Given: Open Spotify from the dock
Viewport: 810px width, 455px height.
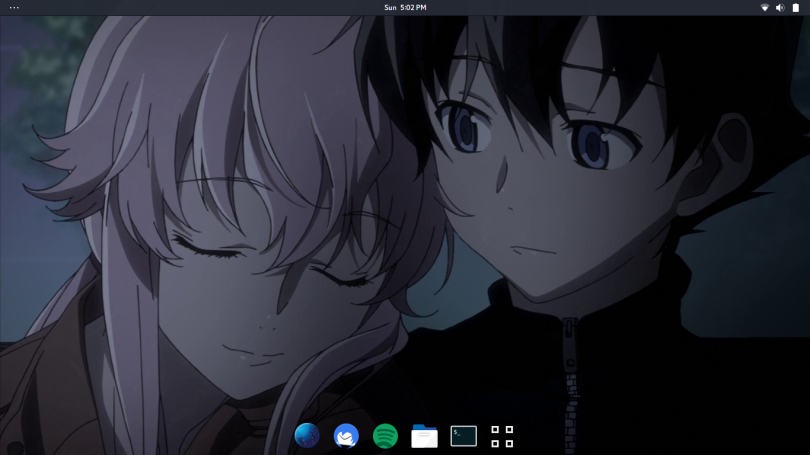Looking at the screenshot, I should pyautogui.click(x=385, y=436).
